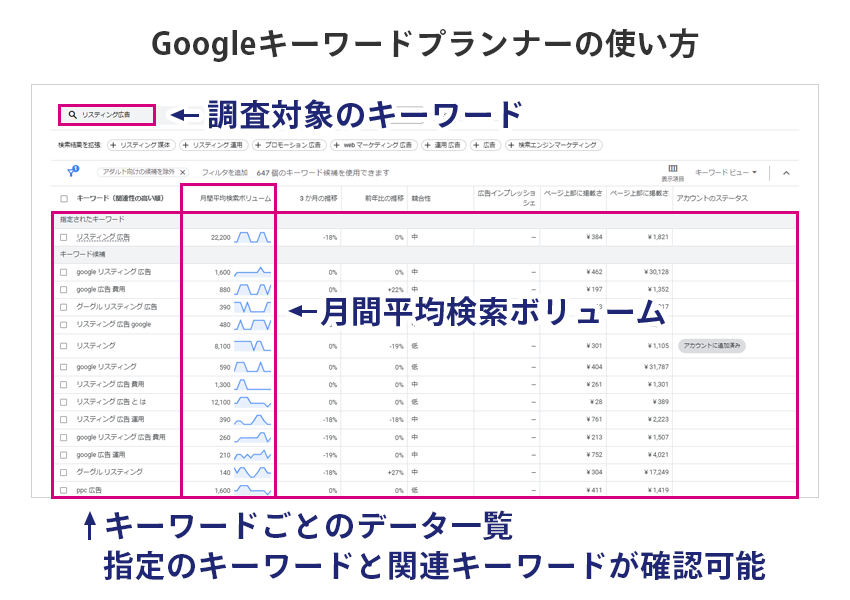Click the search magnifier icon
Viewport: 850px width, 600px height.
72,115
